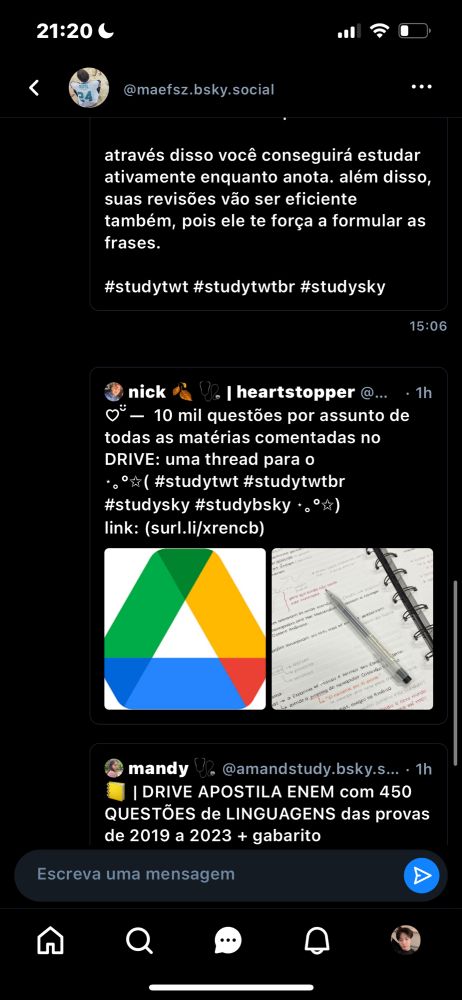Go to the Home tab

51,939
